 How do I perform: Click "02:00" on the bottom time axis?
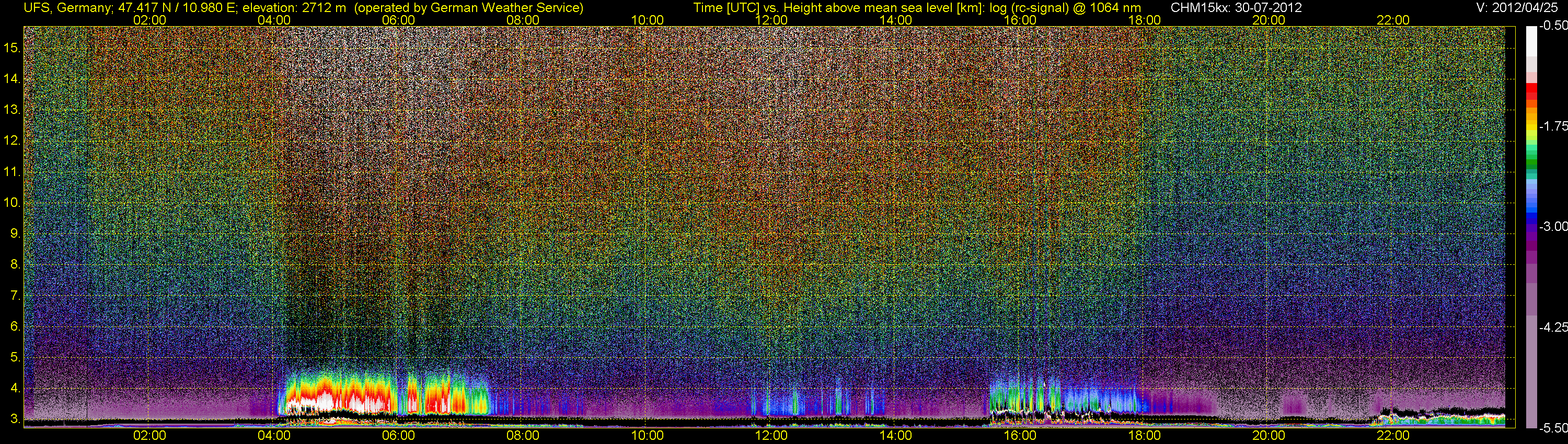point(149,436)
